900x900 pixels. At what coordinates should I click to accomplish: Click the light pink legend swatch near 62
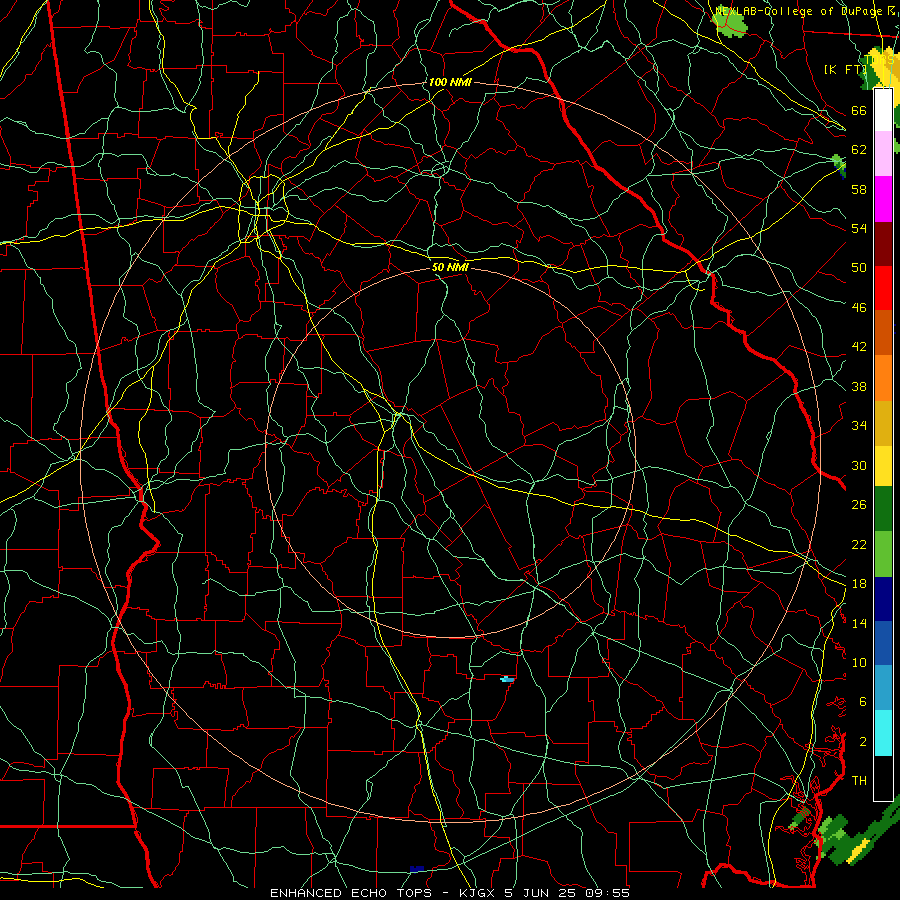point(883,153)
